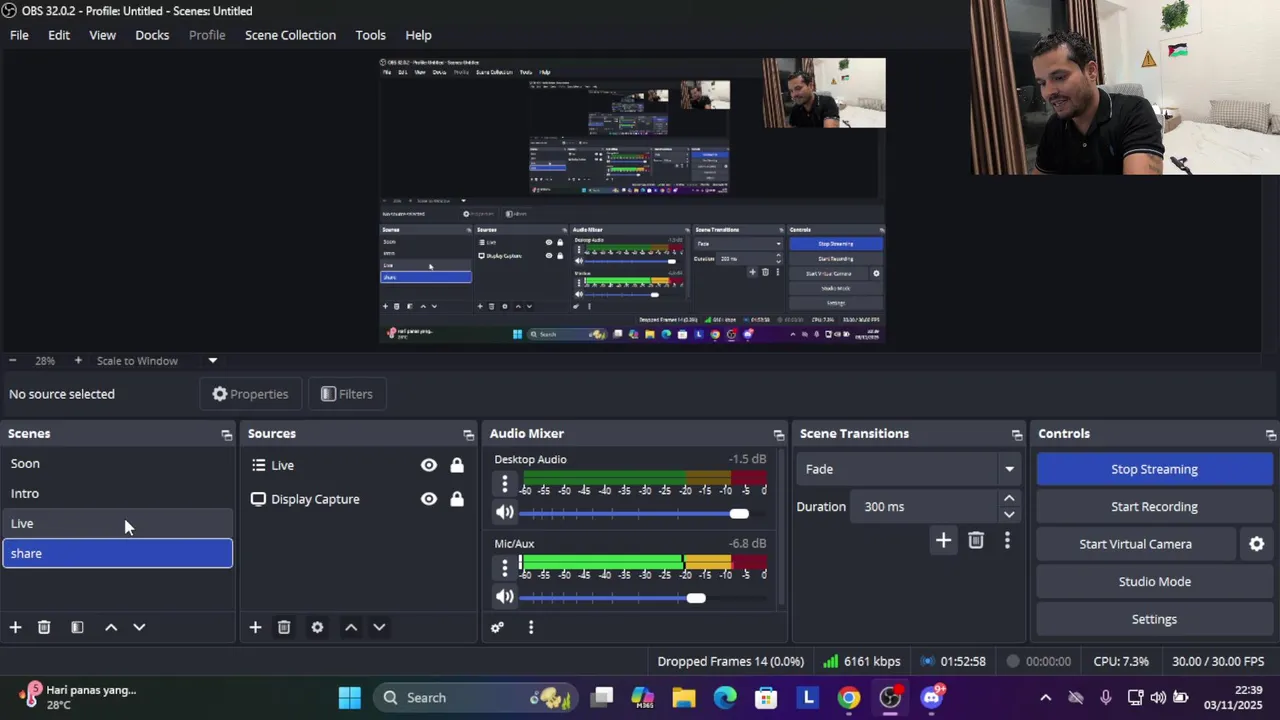Click Stop Streaming button
The width and height of the screenshot is (1280, 720).
[x=1154, y=469]
